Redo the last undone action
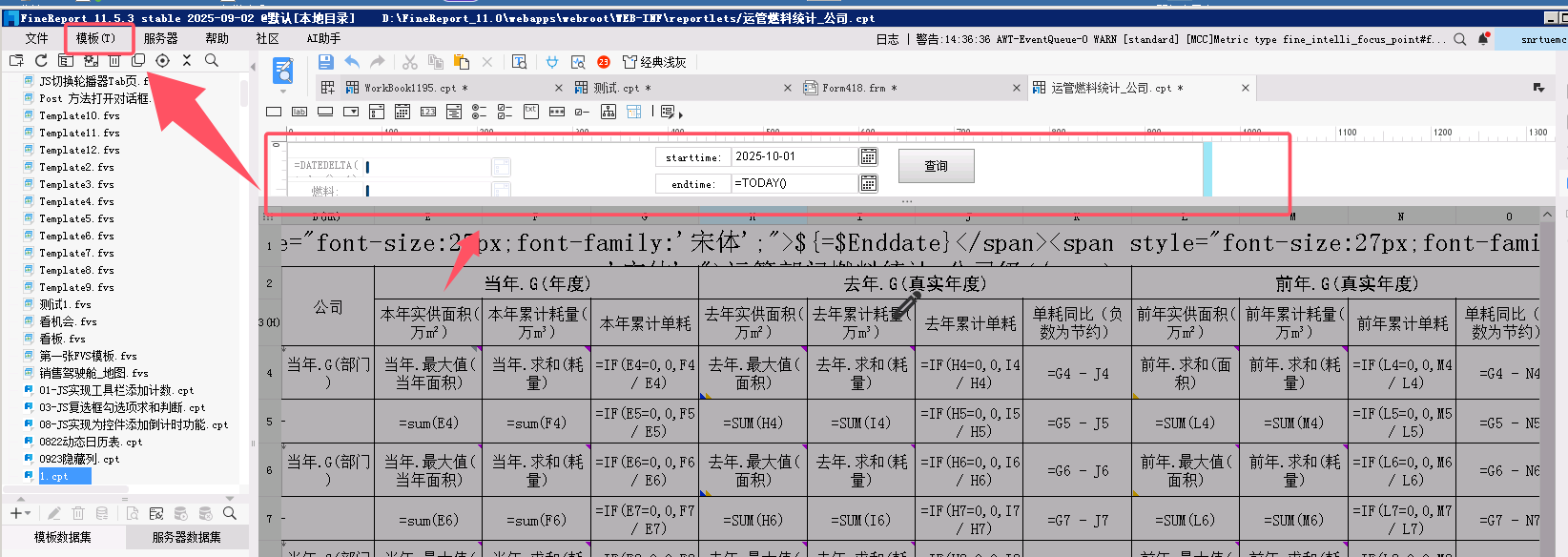1568x557 pixels. click(378, 62)
